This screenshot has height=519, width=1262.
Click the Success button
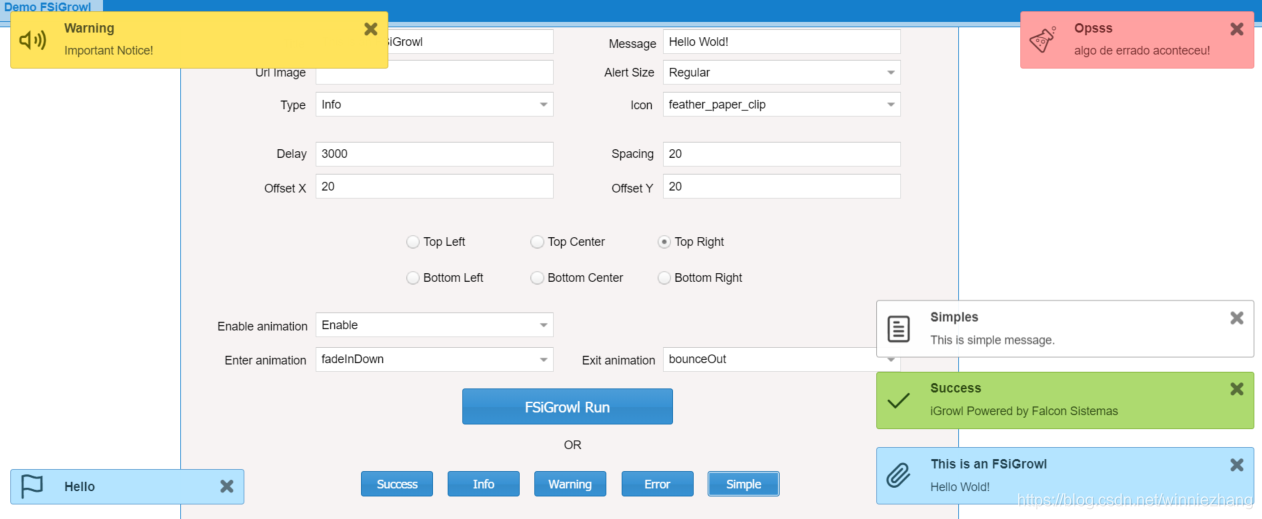(x=397, y=484)
